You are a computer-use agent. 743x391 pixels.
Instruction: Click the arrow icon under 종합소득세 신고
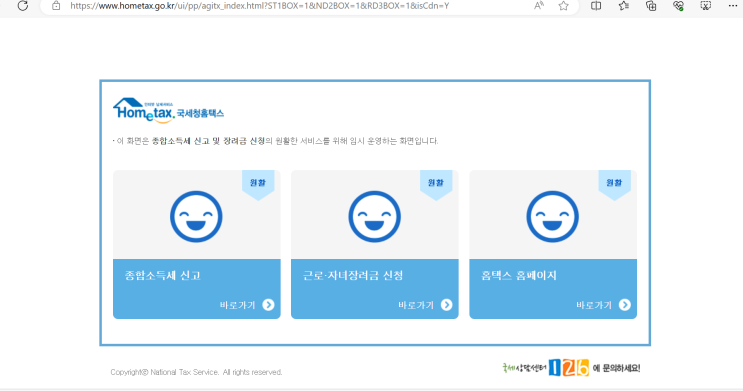[x=268, y=305]
